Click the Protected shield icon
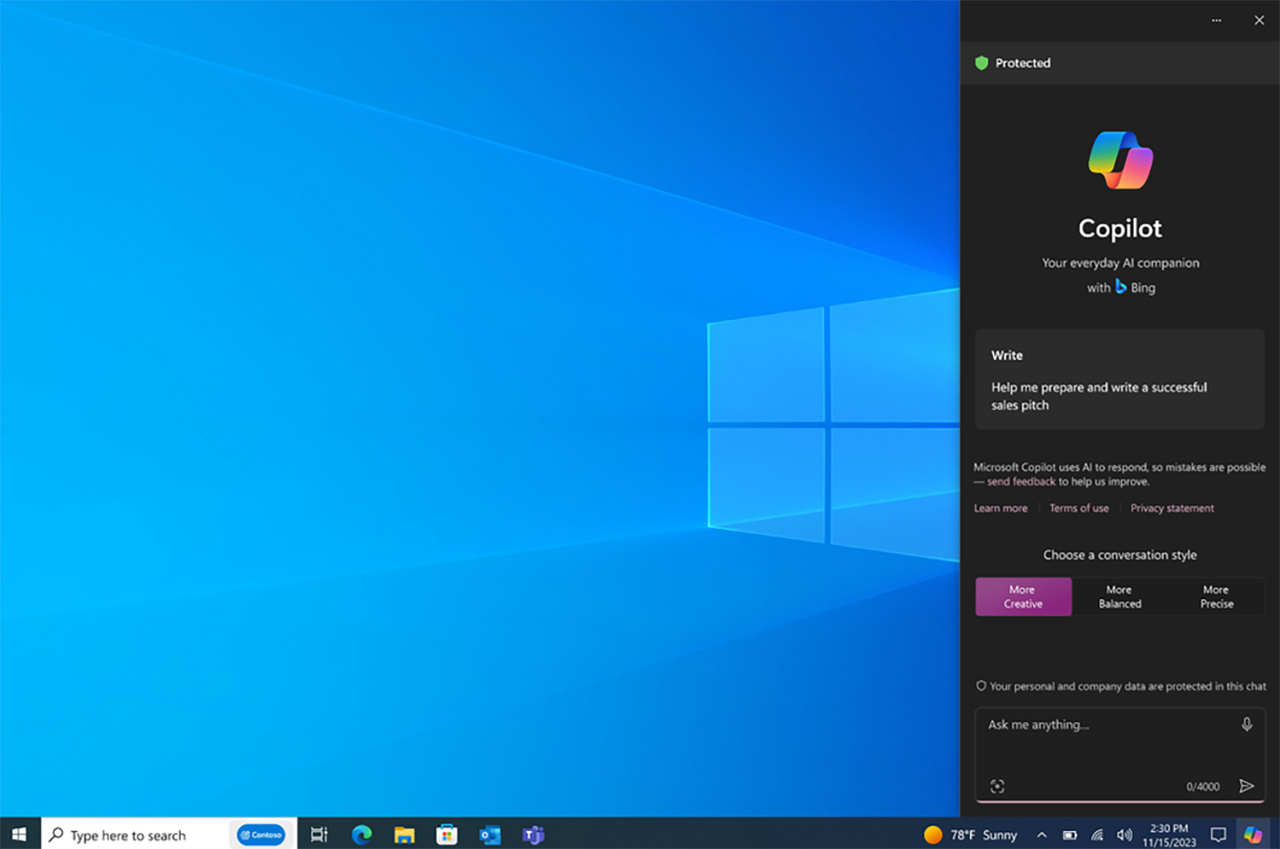The image size is (1280, 849). click(x=983, y=63)
